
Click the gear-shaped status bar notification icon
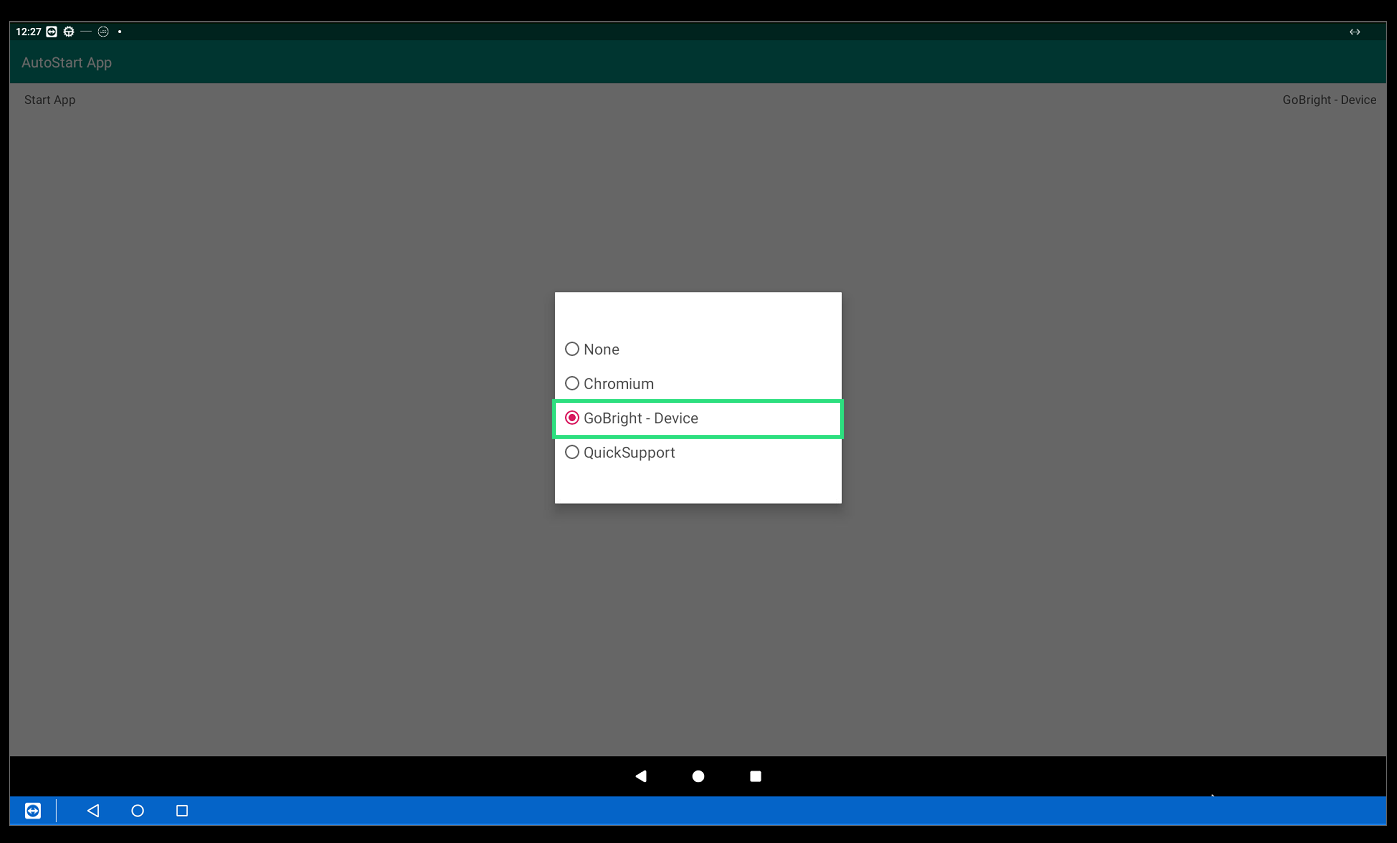coord(69,32)
